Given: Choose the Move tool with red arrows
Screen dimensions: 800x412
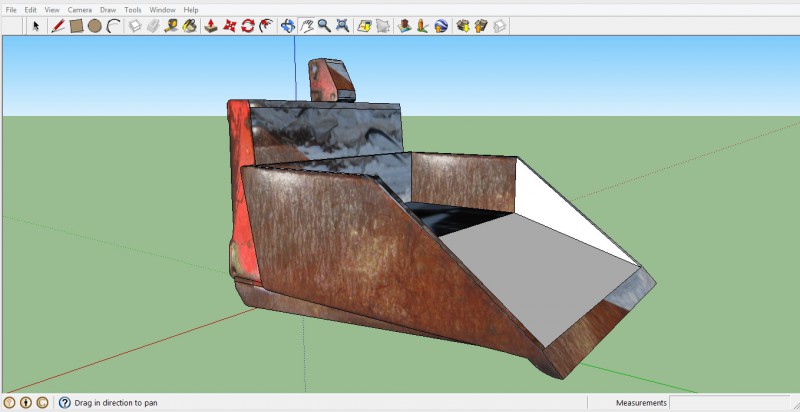Looking at the screenshot, I should coord(229,25).
